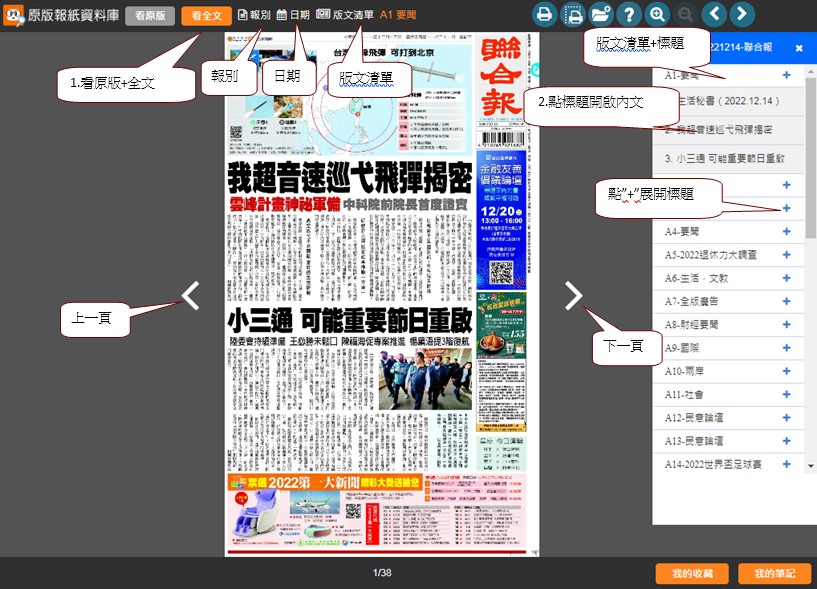The height and width of the screenshot is (589, 817).
Task: Expand section using the plus beside A9-國際
Action: [786, 348]
